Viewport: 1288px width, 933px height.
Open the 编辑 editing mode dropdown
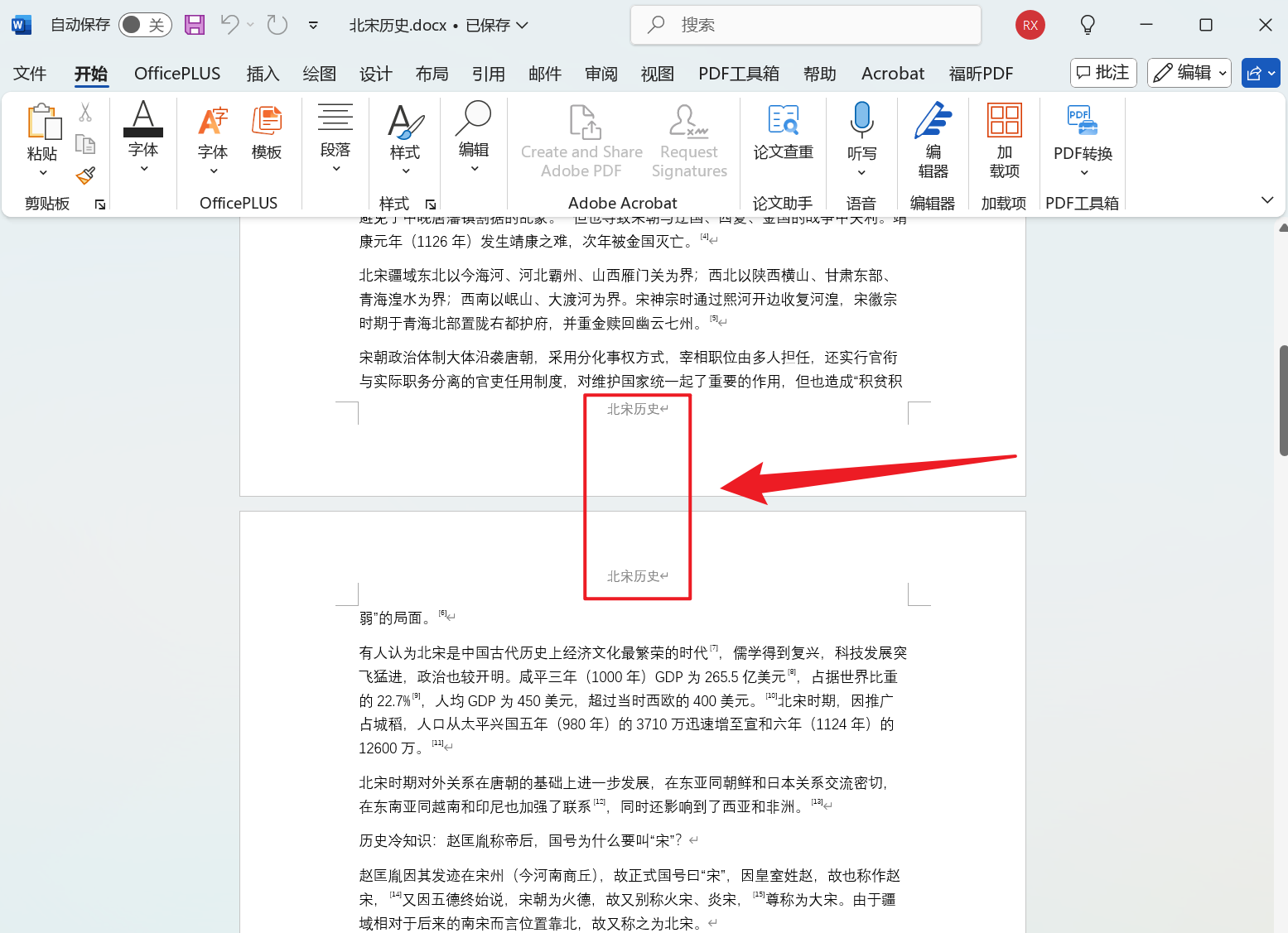pos(1189,73)
